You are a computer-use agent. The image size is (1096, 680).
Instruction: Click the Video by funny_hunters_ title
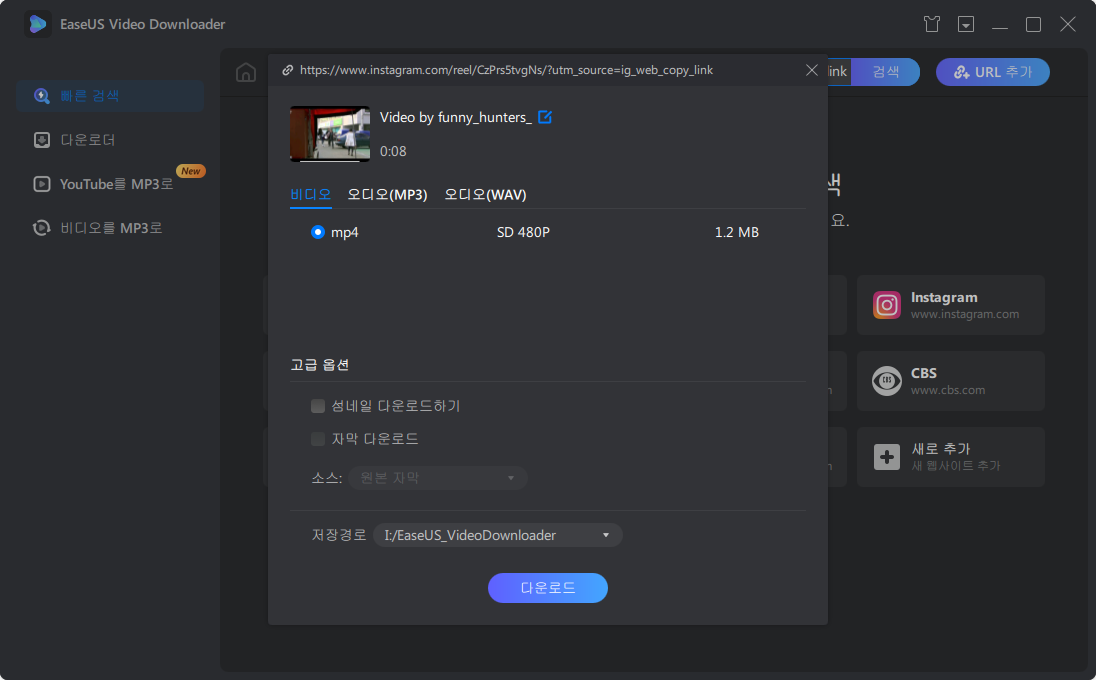pyautogui.click(x=456, y=117)
